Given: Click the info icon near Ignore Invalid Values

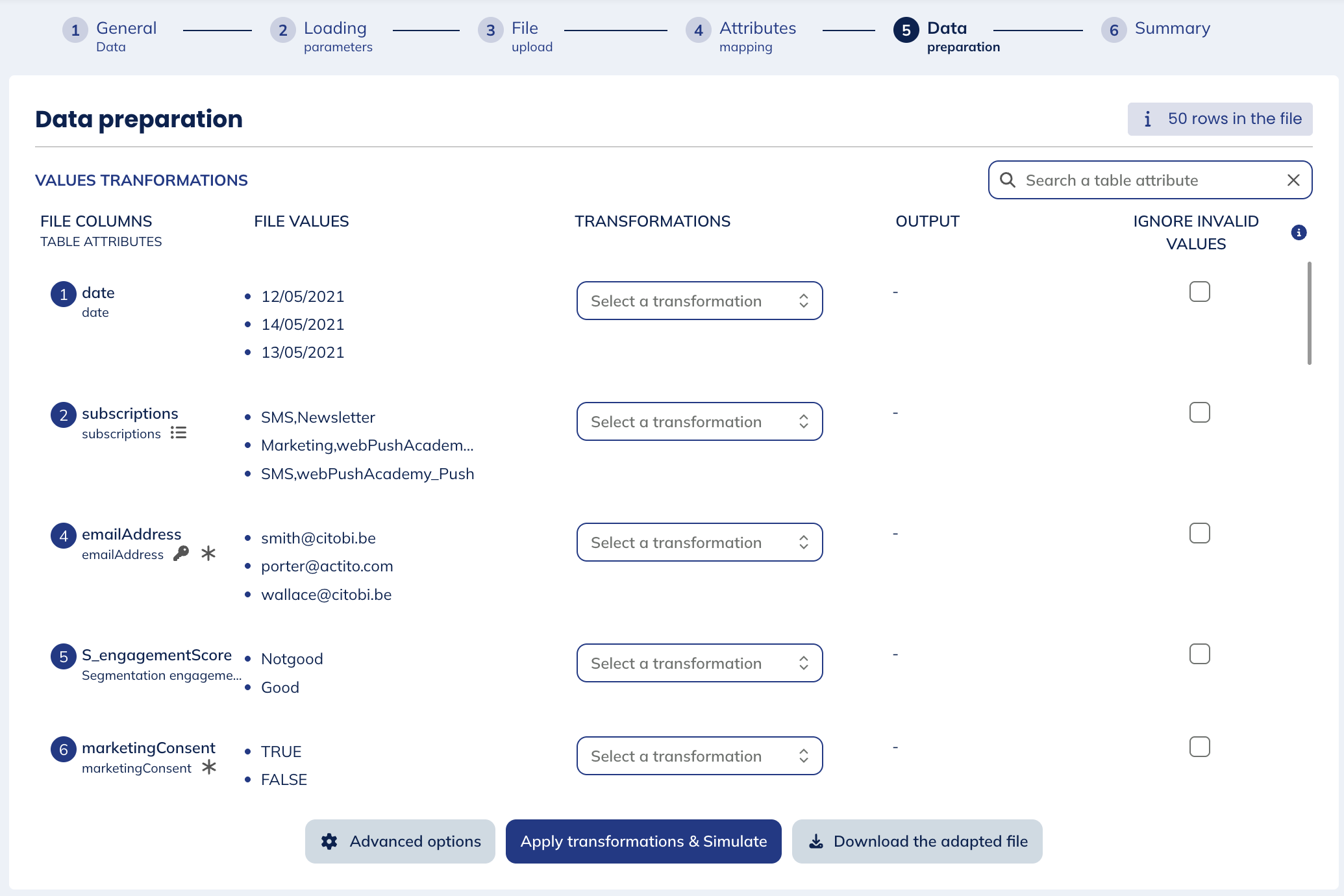Looking at the screenshot, I should click(1300, 232).
